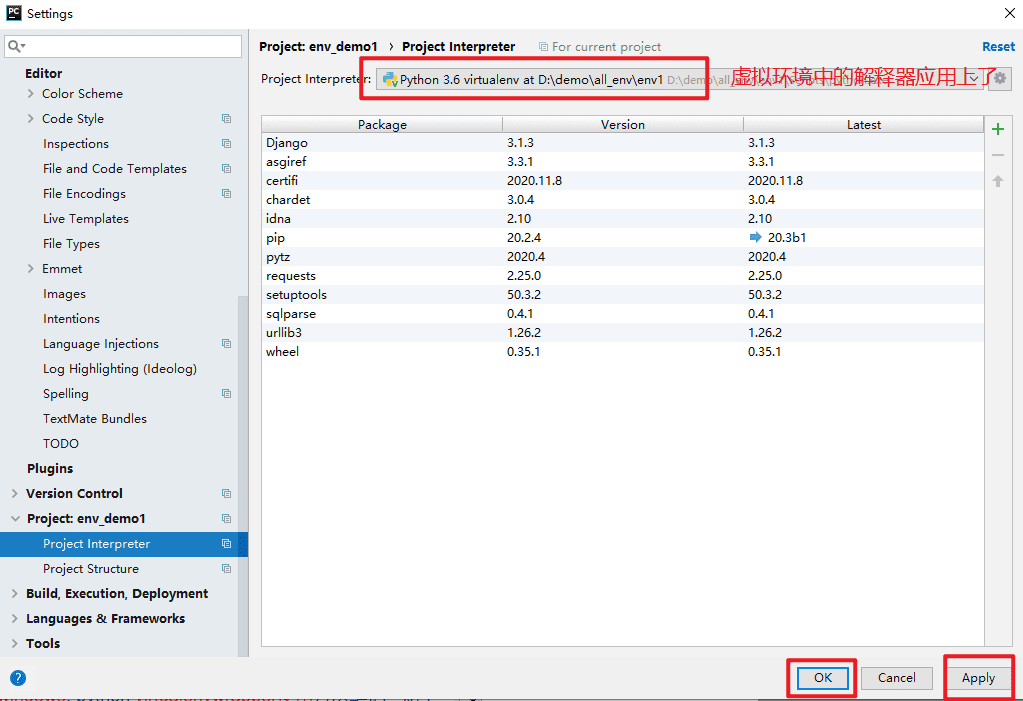Screen dimensions: 1023x701
Task: Expand the Code Style tree node
Action: tap(31, 119)
